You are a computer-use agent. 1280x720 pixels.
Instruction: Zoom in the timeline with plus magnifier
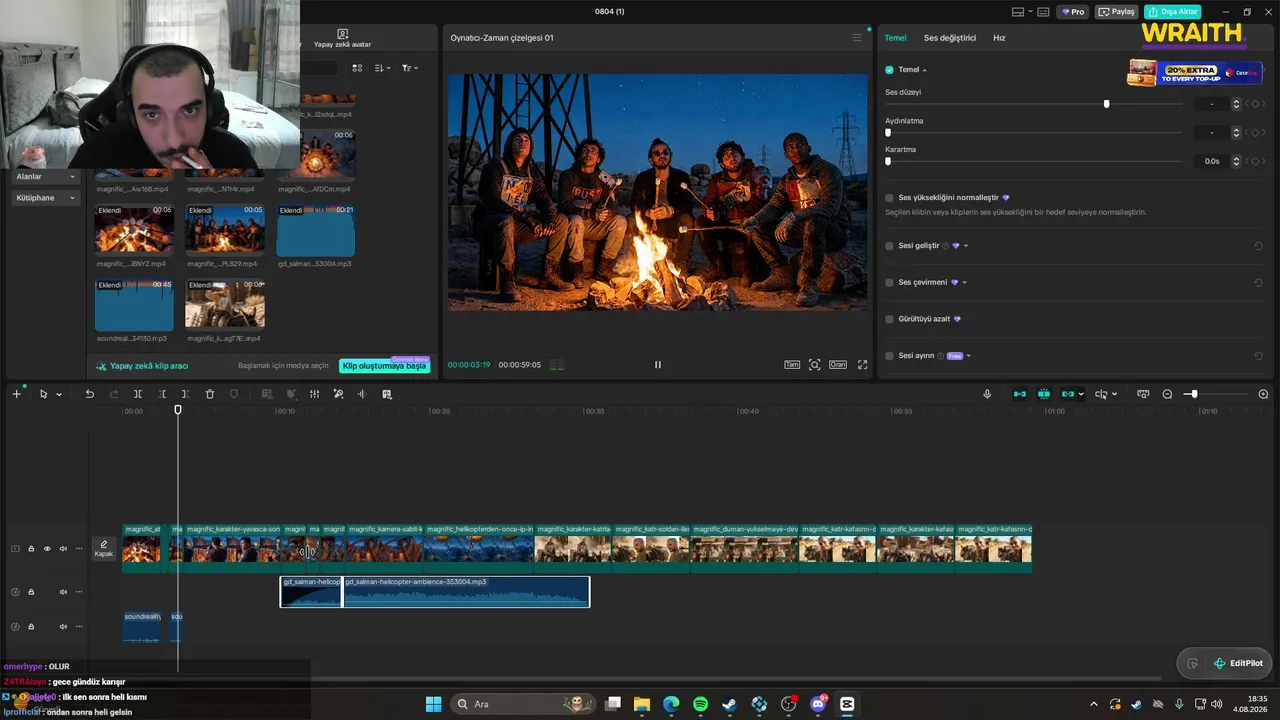(1263, 394)
